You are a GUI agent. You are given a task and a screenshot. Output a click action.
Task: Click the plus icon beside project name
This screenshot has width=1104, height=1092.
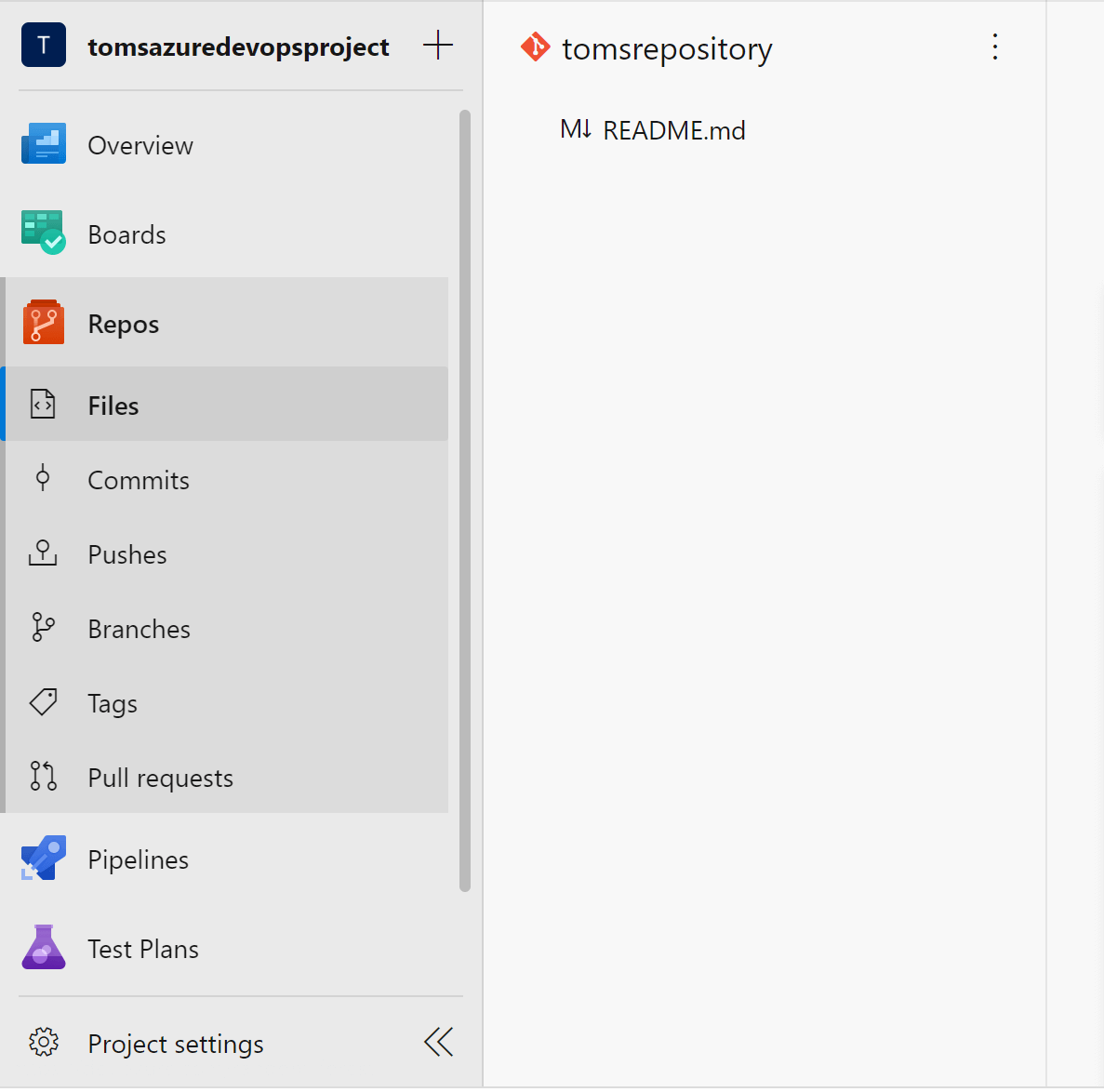click(x=437, y=46)
